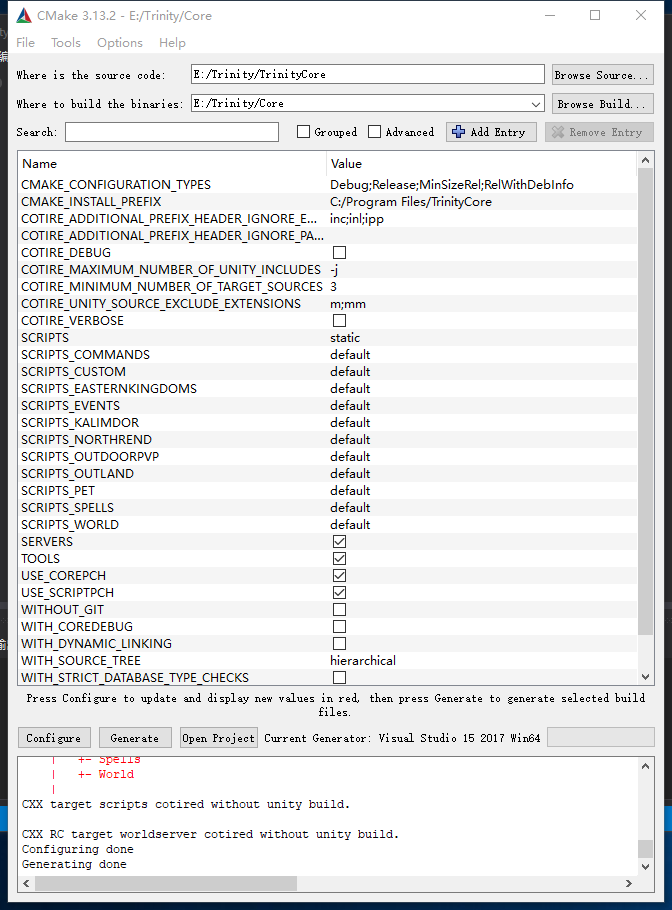The height and width of the screenshot is (910, 672).
Task: Toggle the Advanced checkbox
Action: pos(374,132)
